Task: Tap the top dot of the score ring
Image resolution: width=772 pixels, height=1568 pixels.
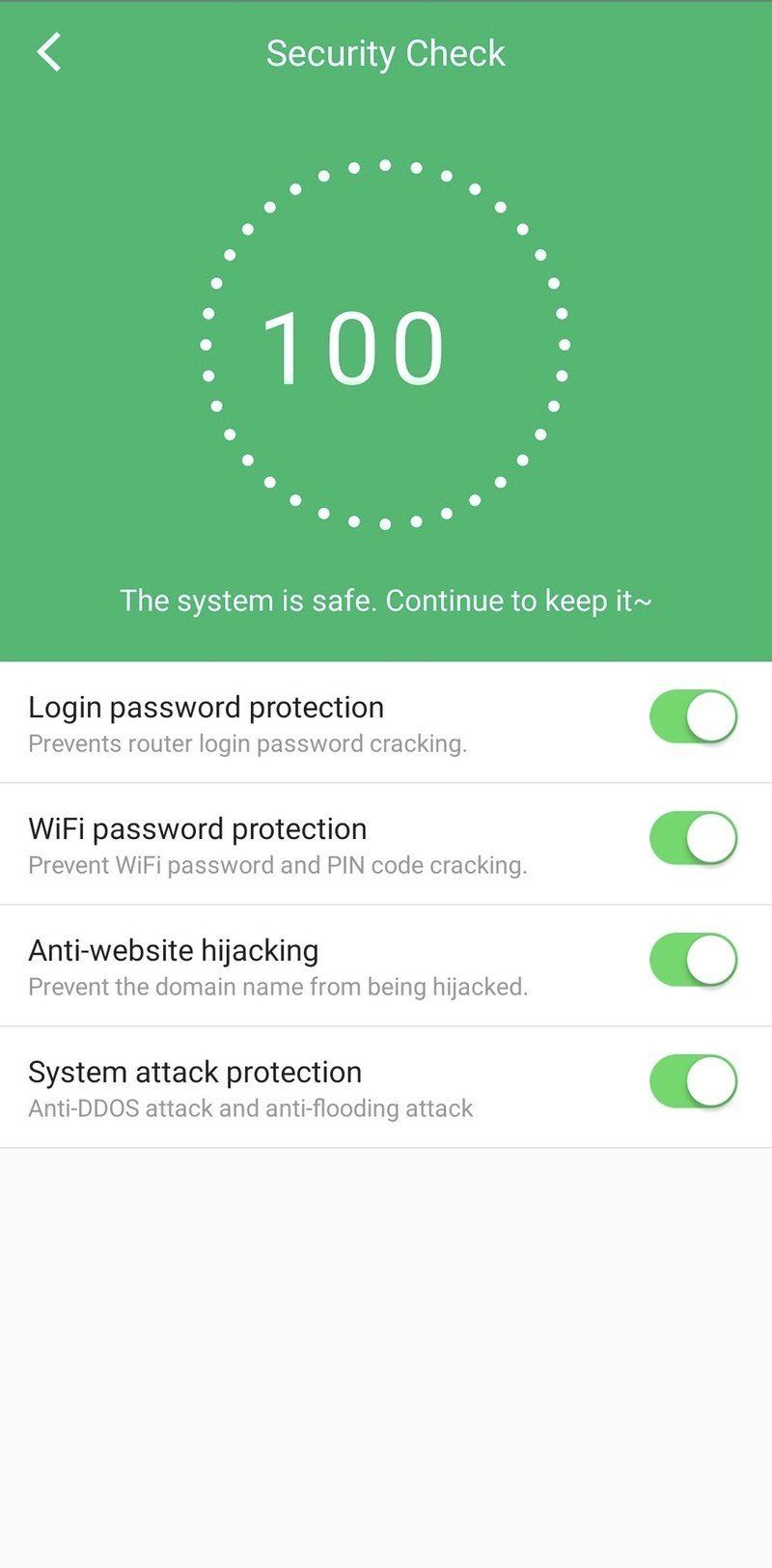Action: pos(385,165)
